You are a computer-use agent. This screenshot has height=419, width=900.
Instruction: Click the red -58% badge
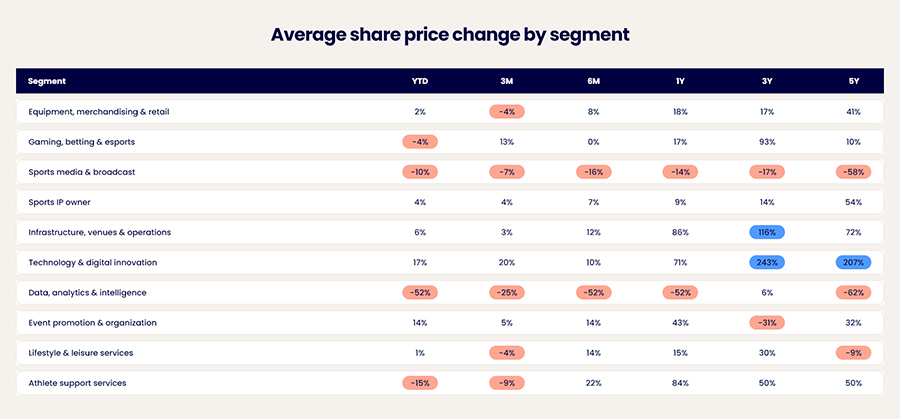(x=854, y=172)
